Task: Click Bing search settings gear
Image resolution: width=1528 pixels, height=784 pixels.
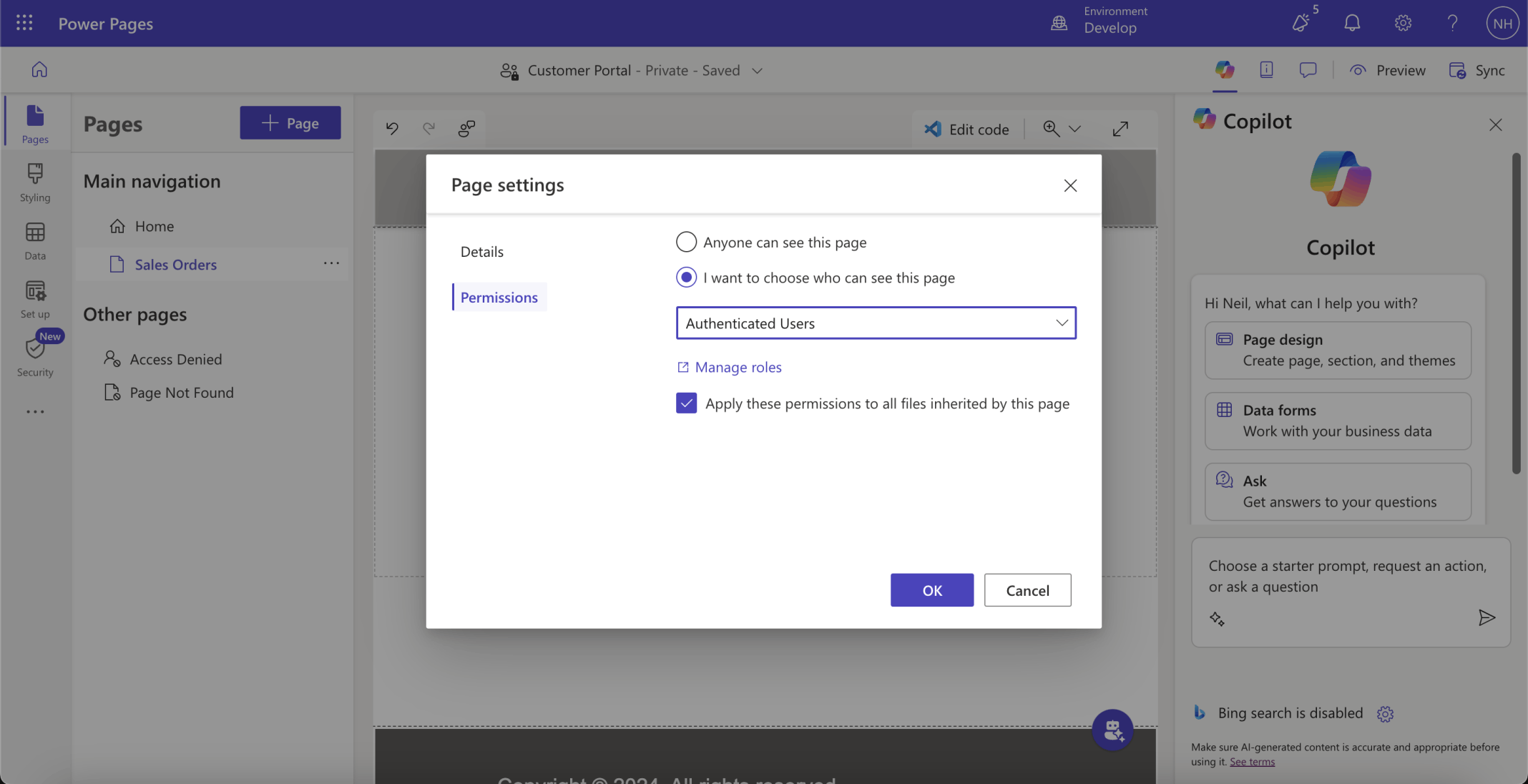Action: click(x=1385, y=714)
